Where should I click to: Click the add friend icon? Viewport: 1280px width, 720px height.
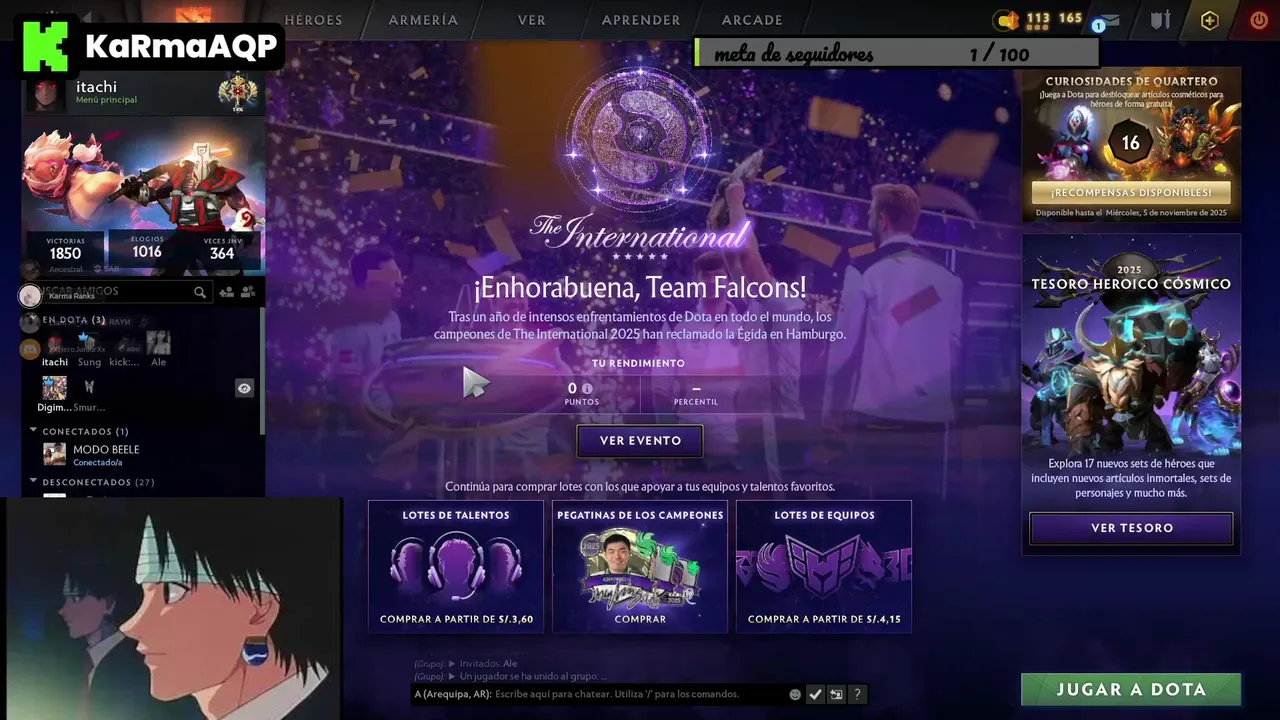tap(227, 292)
